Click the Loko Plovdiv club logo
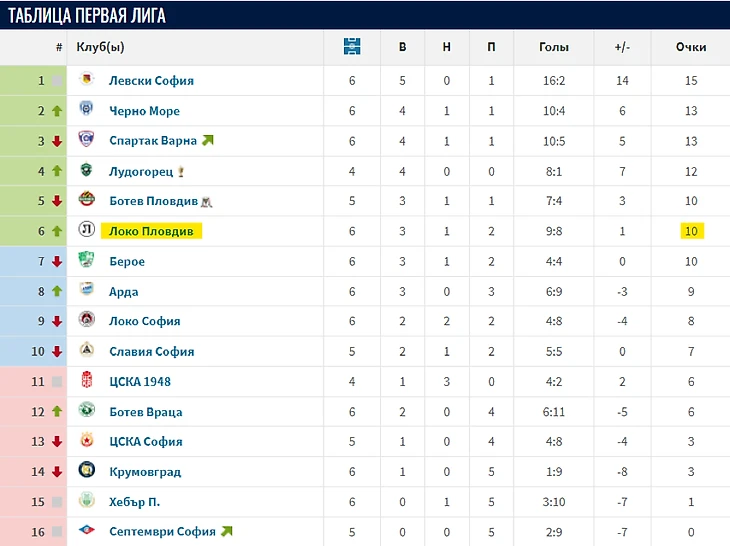The image size is (730, 546). click(87, 229)
